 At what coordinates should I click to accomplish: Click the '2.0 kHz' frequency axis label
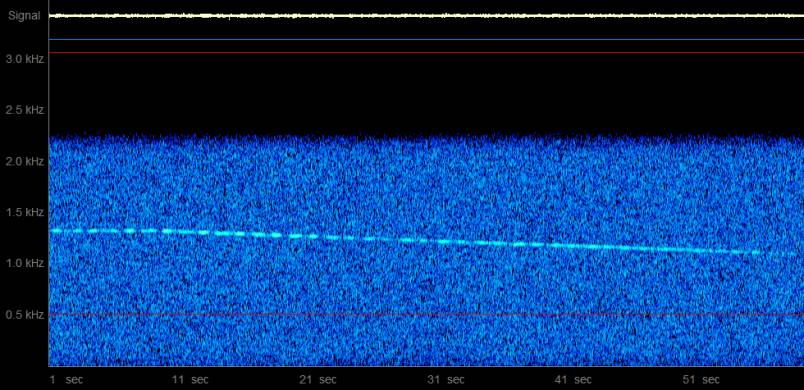coord(25,161)
